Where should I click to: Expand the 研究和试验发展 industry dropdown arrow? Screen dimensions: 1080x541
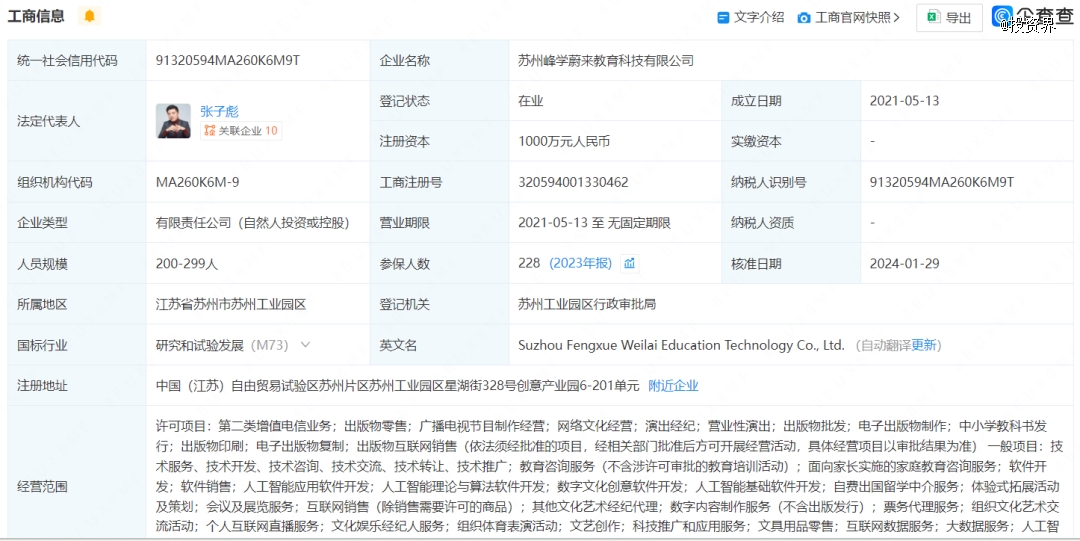click(x=305, y=345)
